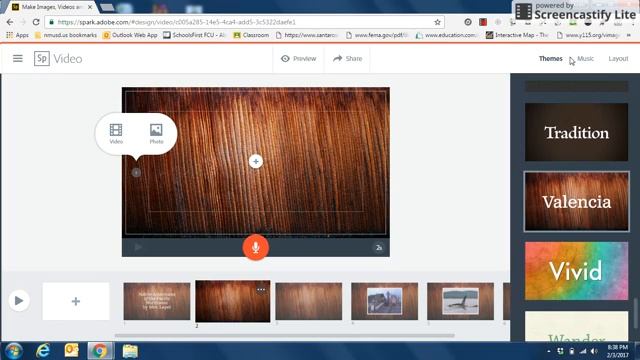Add a Photo from the popup bubble

156,134
